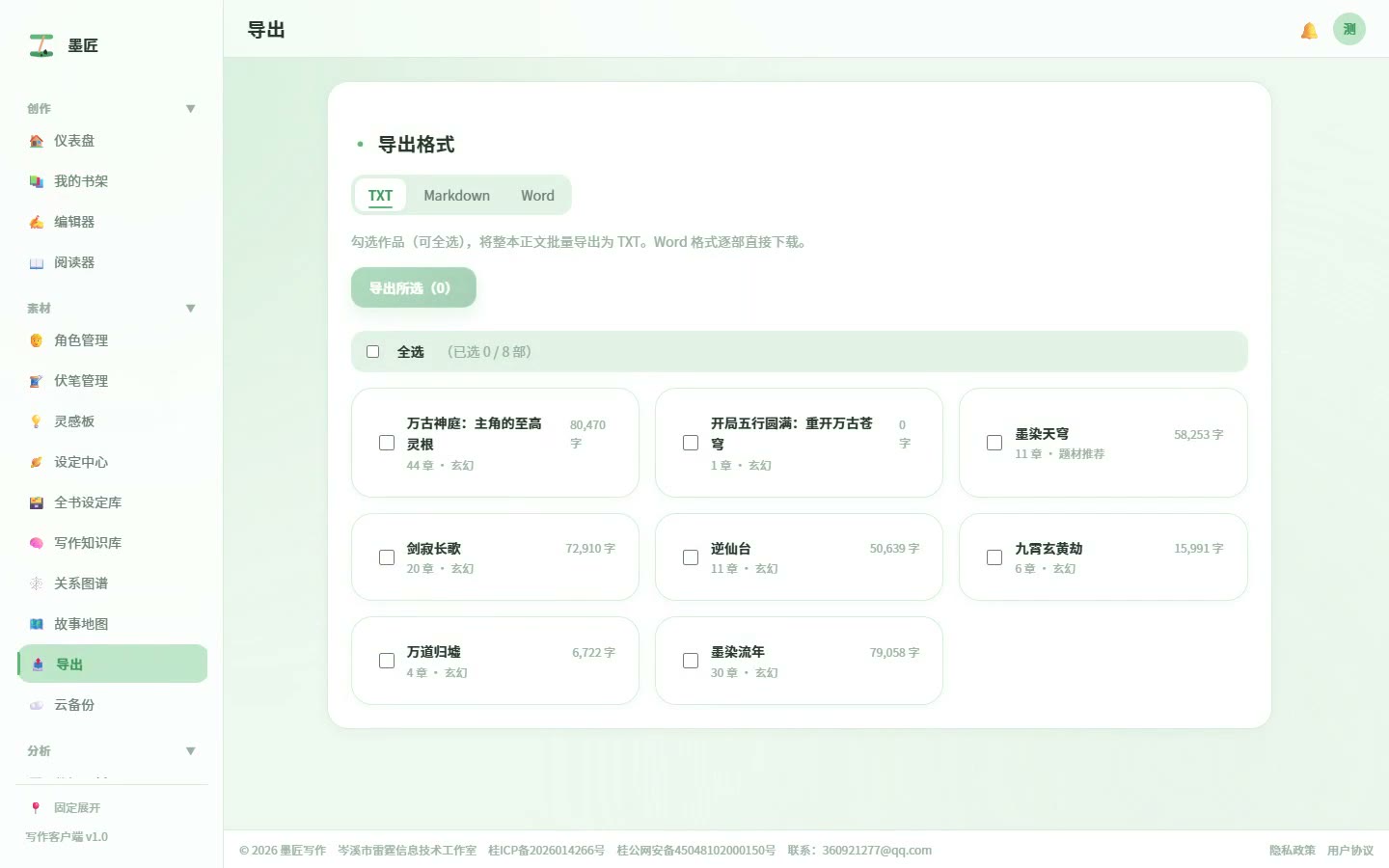This screenshot has width=1389, height=868.
Task: Click the 仪表盘 house icon
Action: coord(37,141)
